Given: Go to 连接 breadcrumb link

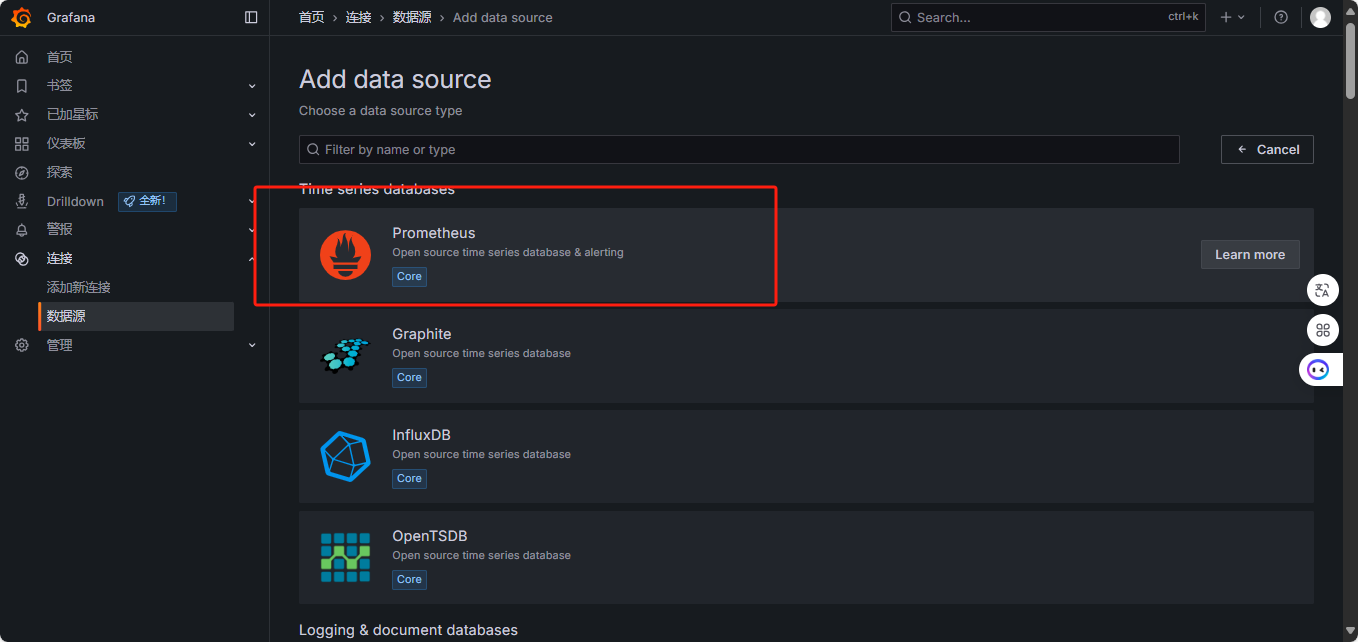Looking at the screenshot, I should point(358,17).
